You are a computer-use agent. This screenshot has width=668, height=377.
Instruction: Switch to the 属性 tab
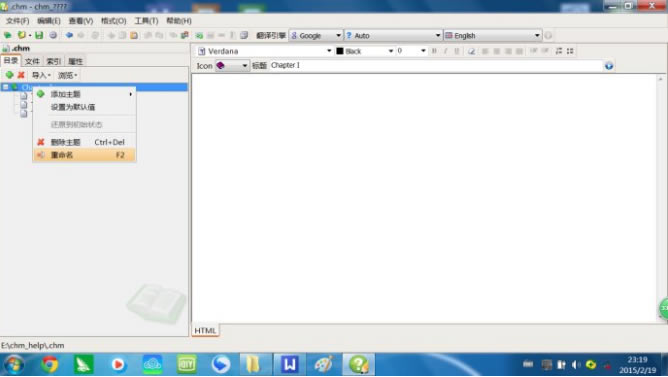click(75, 61)
